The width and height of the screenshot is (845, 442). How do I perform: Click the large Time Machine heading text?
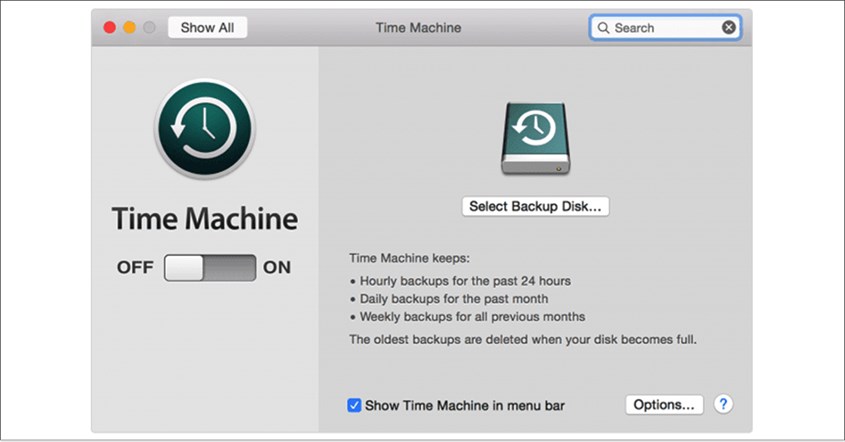(x=205, y=219)
